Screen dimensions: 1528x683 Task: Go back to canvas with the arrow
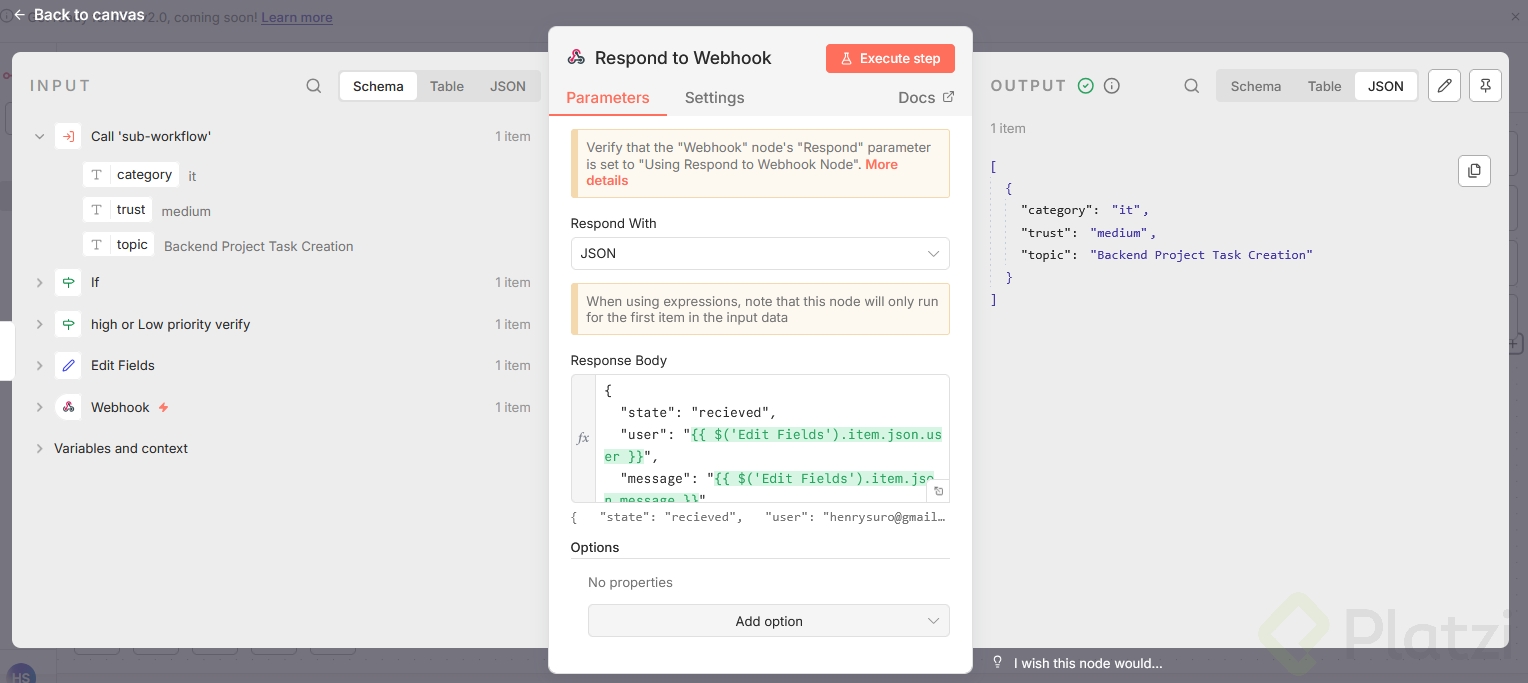pyautogui.click(x=19, y=15)
